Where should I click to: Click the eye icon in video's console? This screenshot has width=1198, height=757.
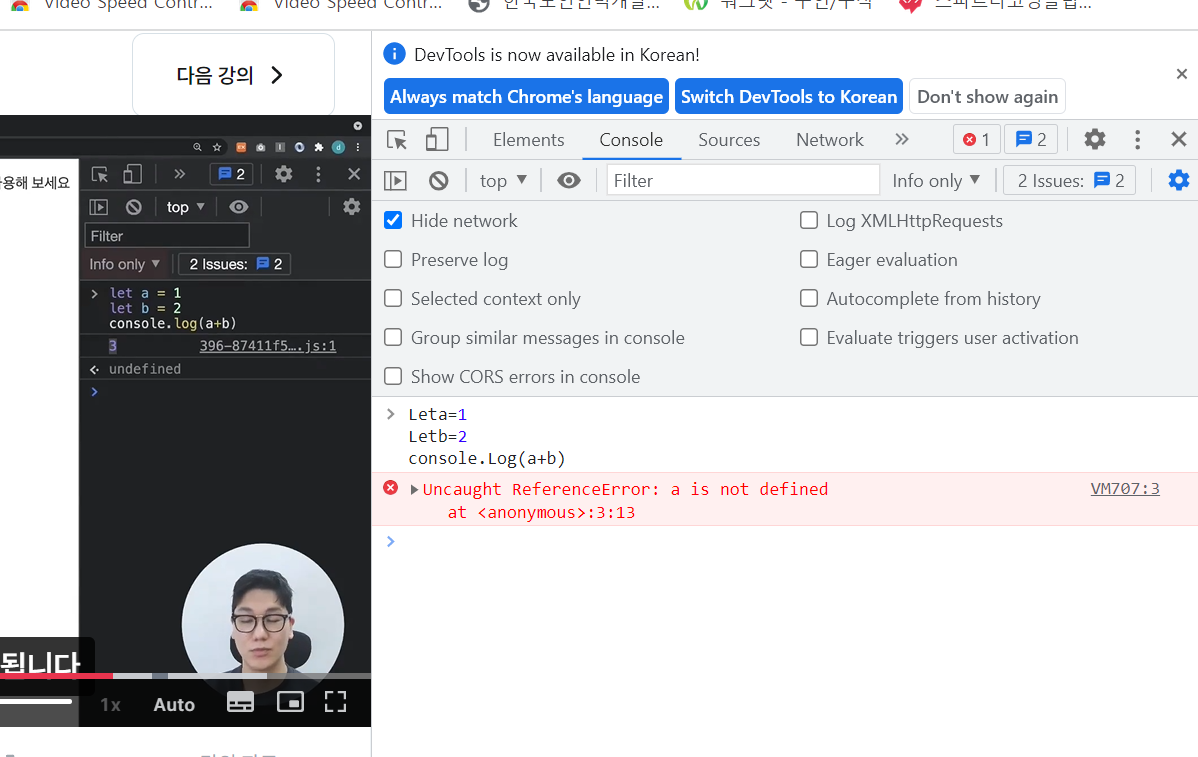238,207
